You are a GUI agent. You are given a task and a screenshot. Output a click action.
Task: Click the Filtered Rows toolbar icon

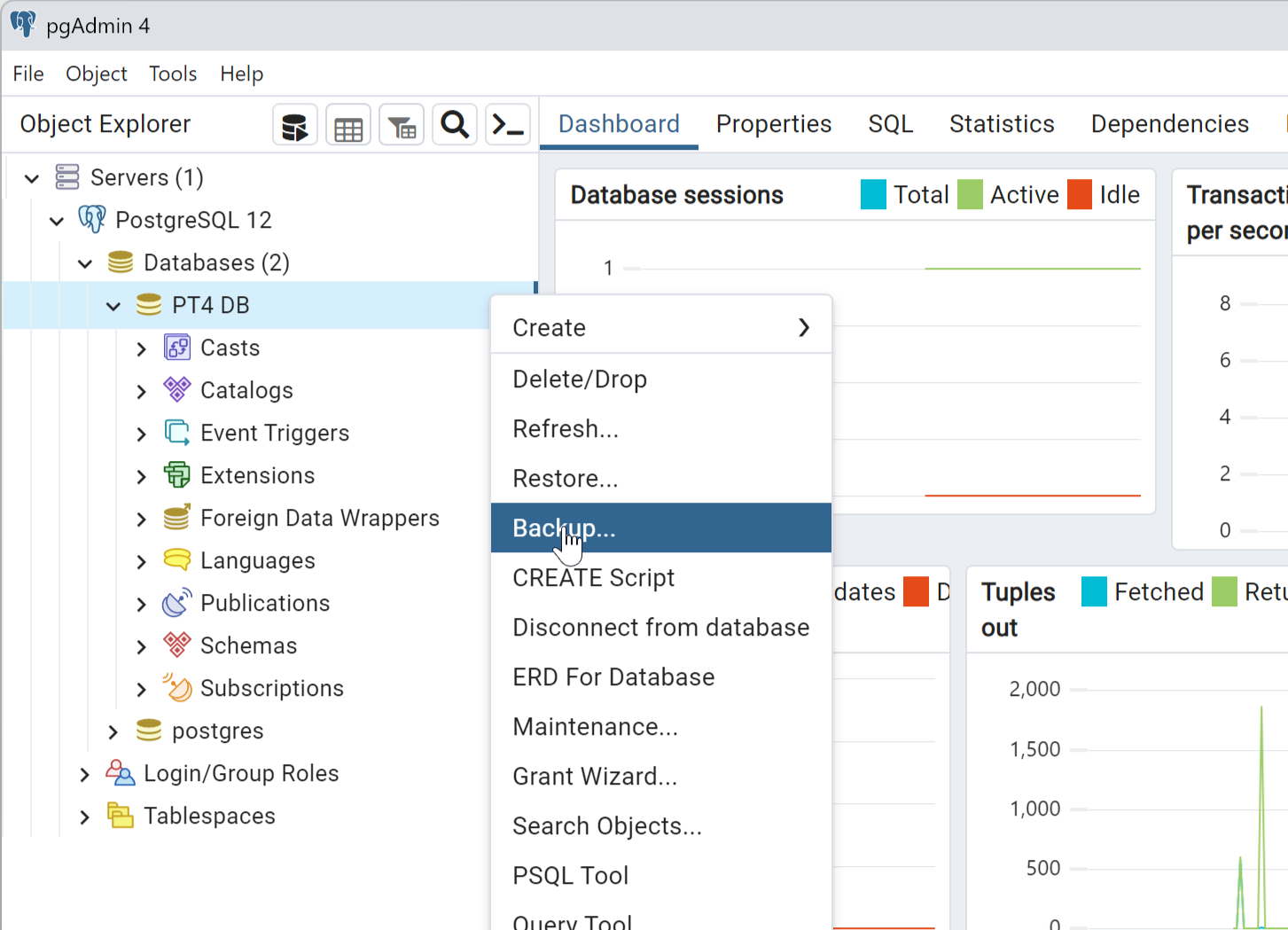click(x=402, y=126)
